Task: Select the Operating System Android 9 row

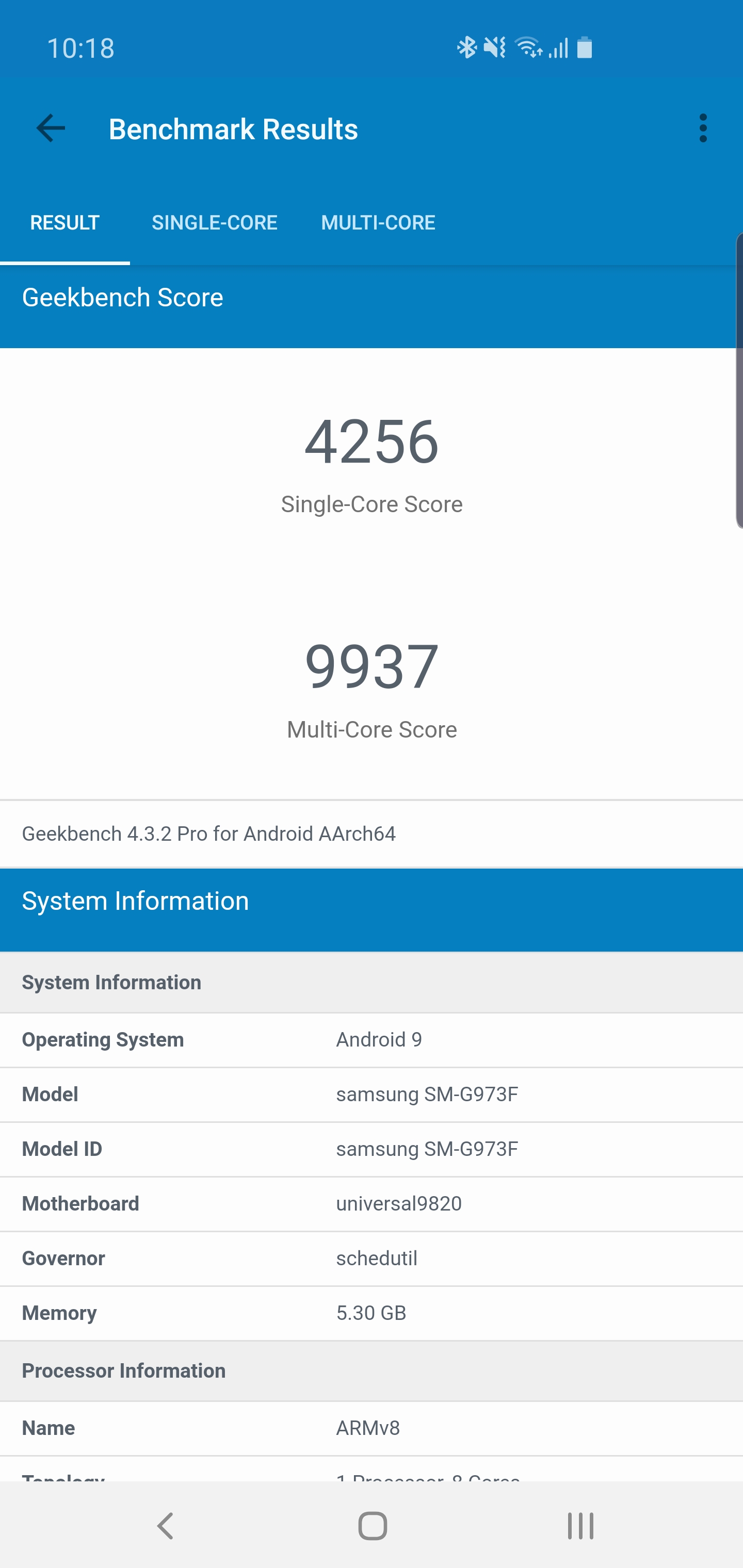Action: point(372,1040)
